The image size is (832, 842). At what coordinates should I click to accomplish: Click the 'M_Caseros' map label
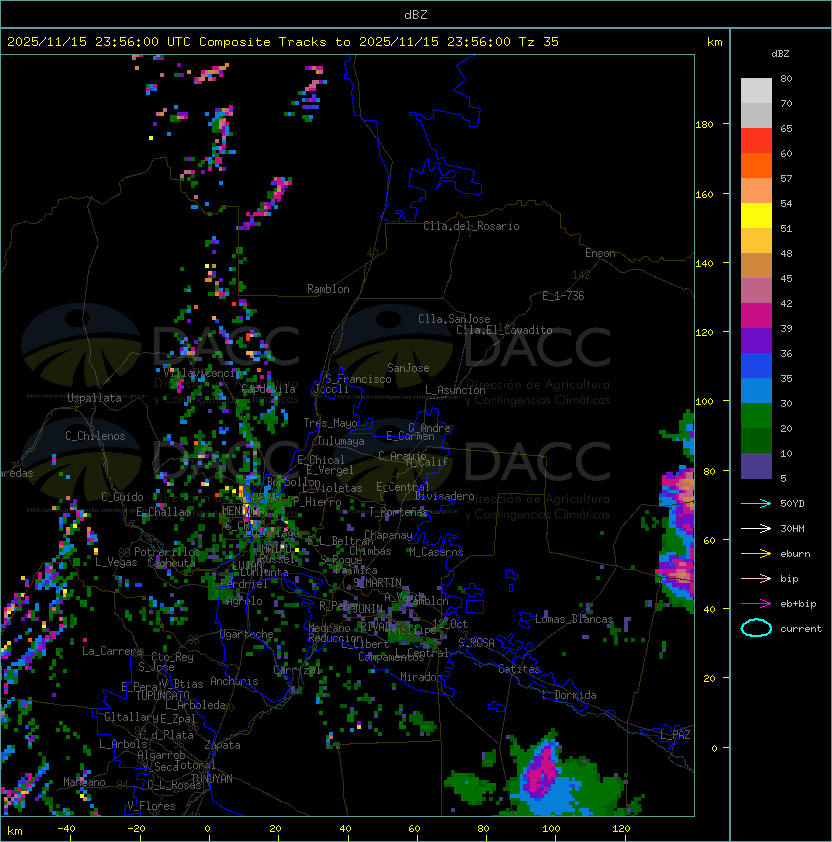[x=436, y=552]
